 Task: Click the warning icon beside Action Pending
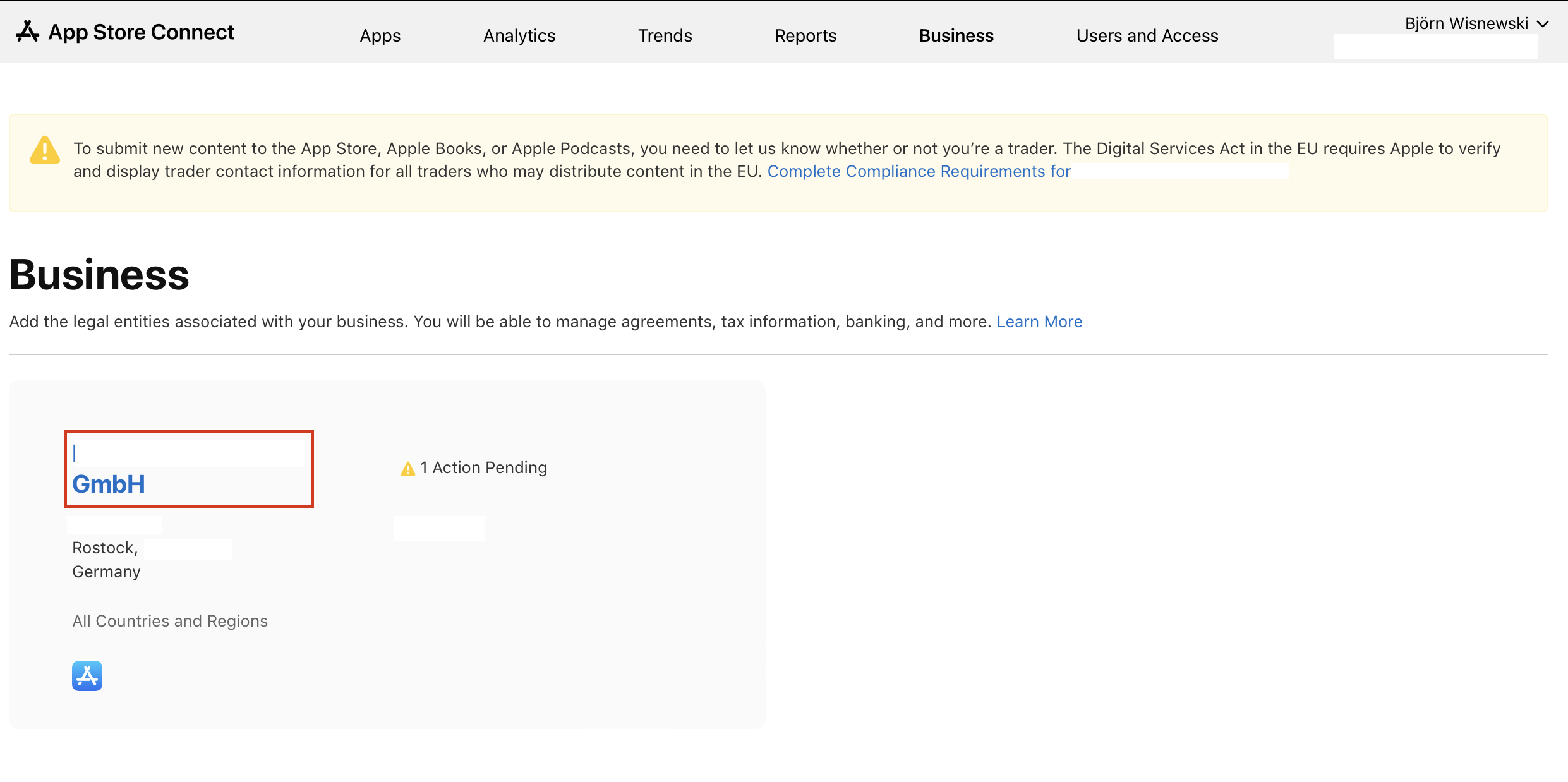point(408,468)
